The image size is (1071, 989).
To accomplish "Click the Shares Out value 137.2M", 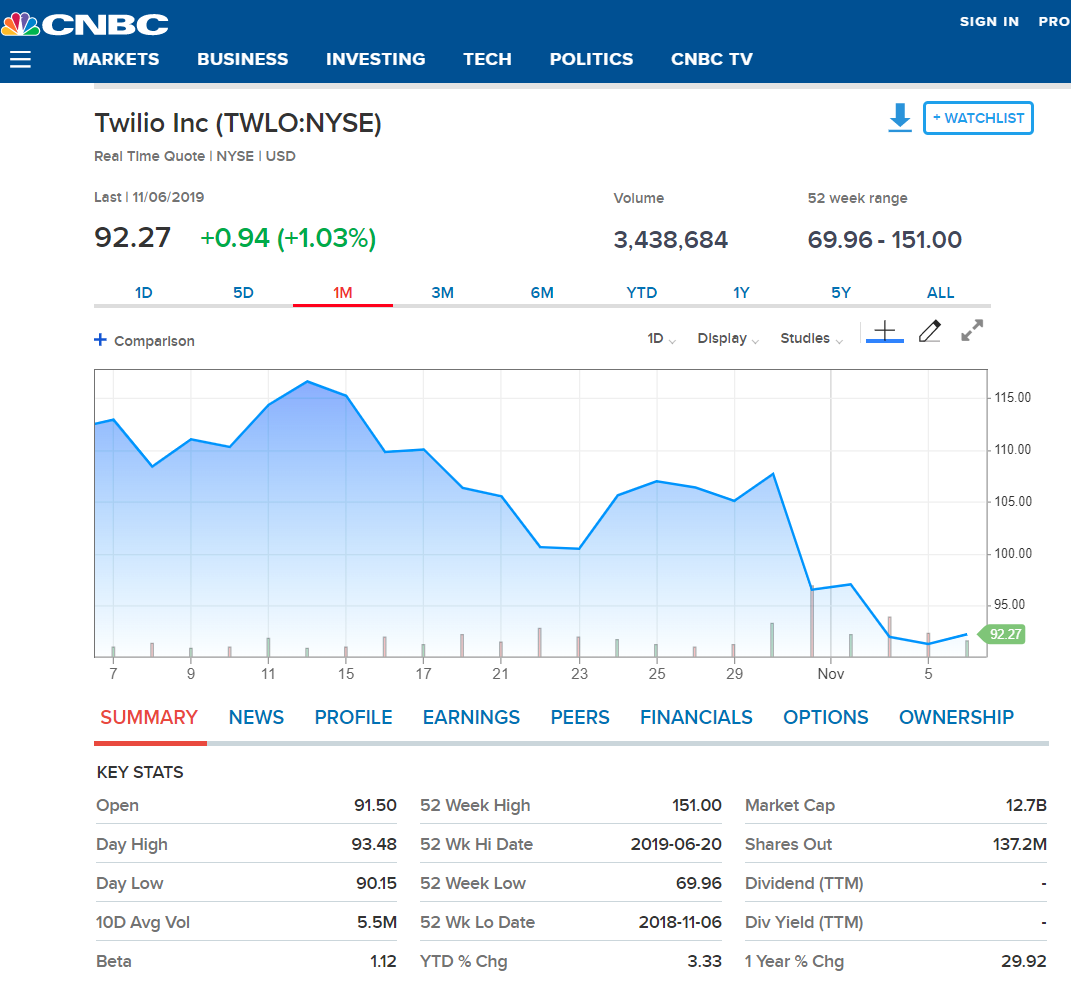I will 1020,844.
